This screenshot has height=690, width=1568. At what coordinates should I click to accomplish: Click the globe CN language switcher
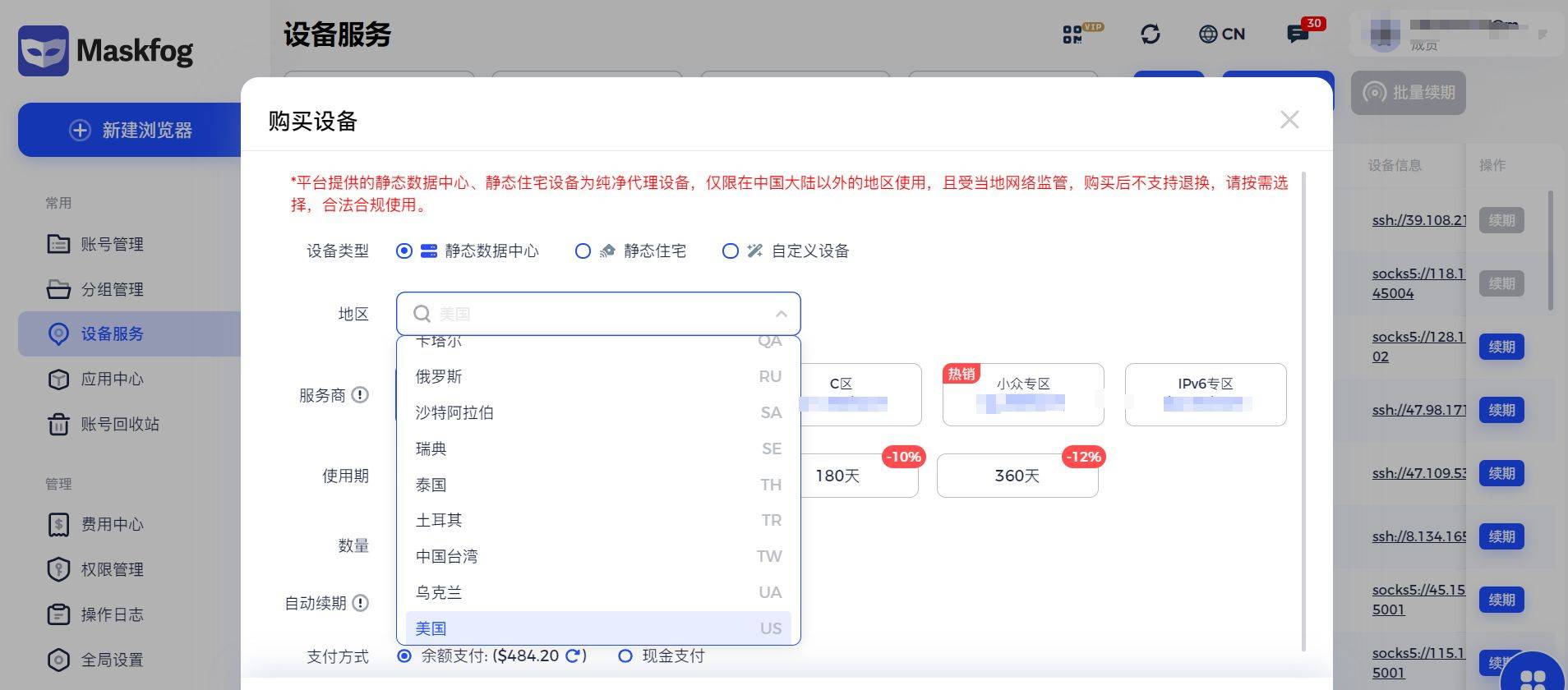[x=1221, y=34]
